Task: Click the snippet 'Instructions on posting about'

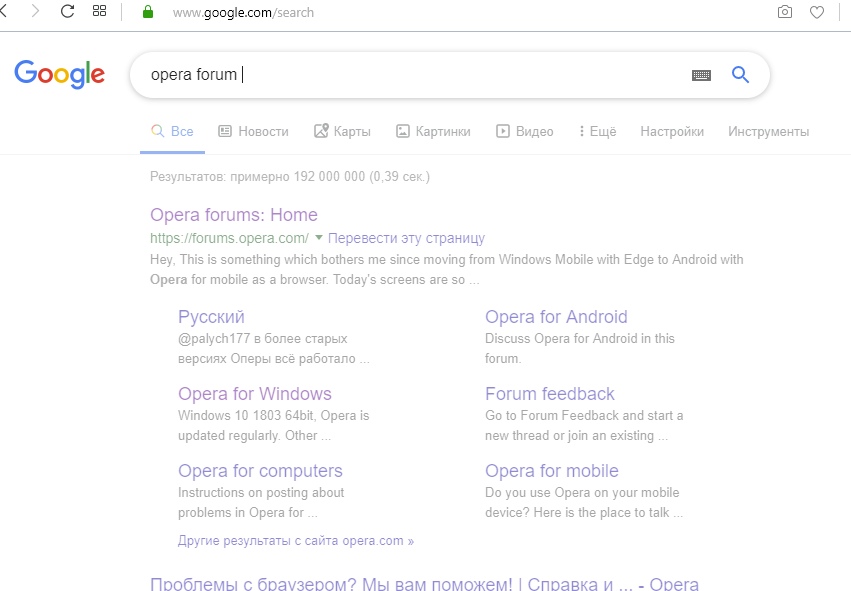Action: 261,493
